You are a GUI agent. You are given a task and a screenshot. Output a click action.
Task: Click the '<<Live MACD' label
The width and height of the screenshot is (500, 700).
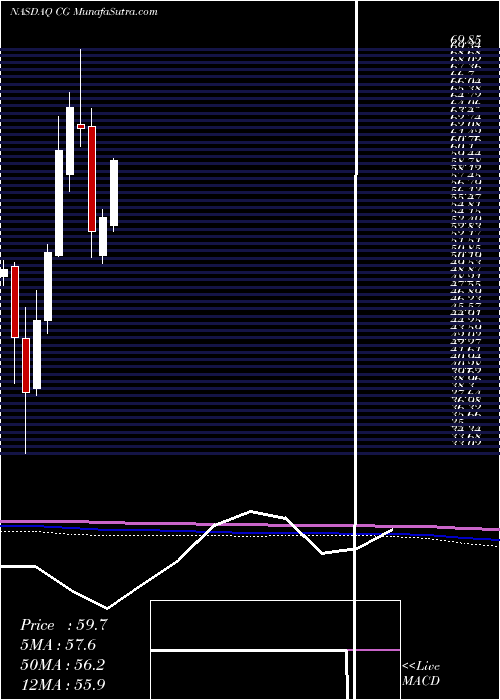click(421, 674)
